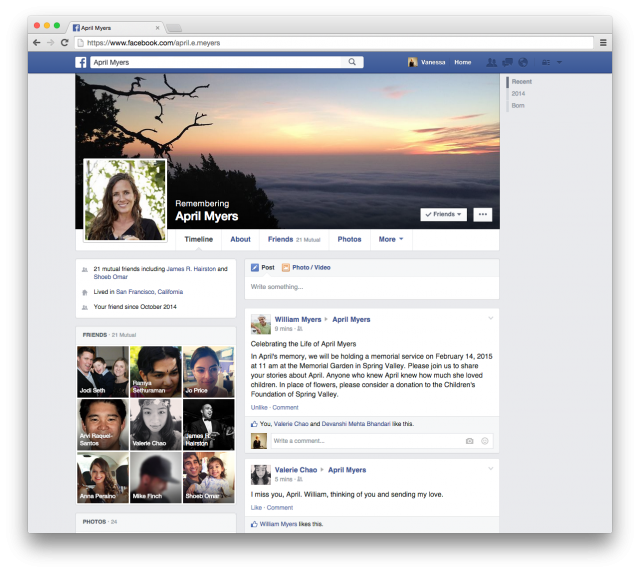Open the notifications globe icon
The width and height of the screenshot is (640, 573).
pos(522,62)
